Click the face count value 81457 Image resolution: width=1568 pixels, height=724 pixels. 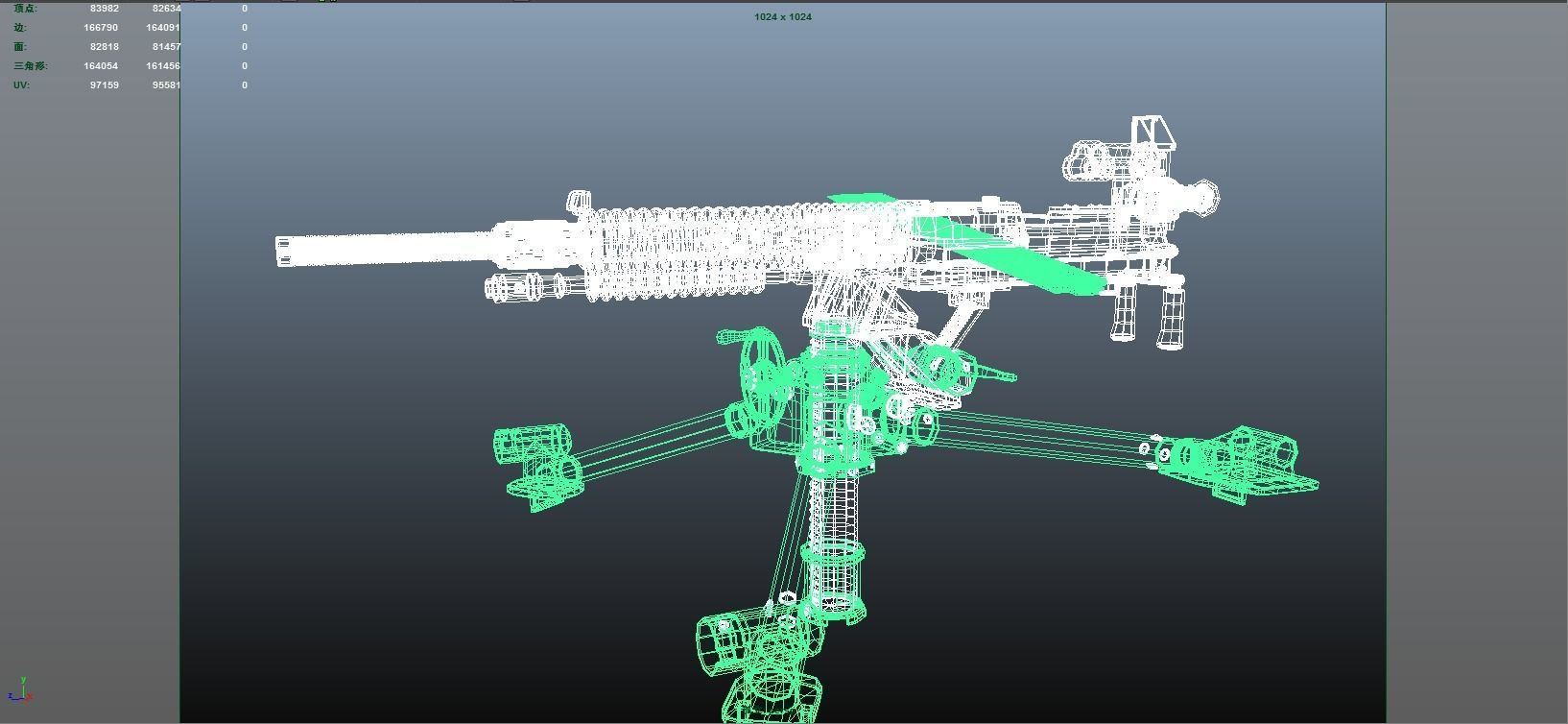[x=166, y=47]
